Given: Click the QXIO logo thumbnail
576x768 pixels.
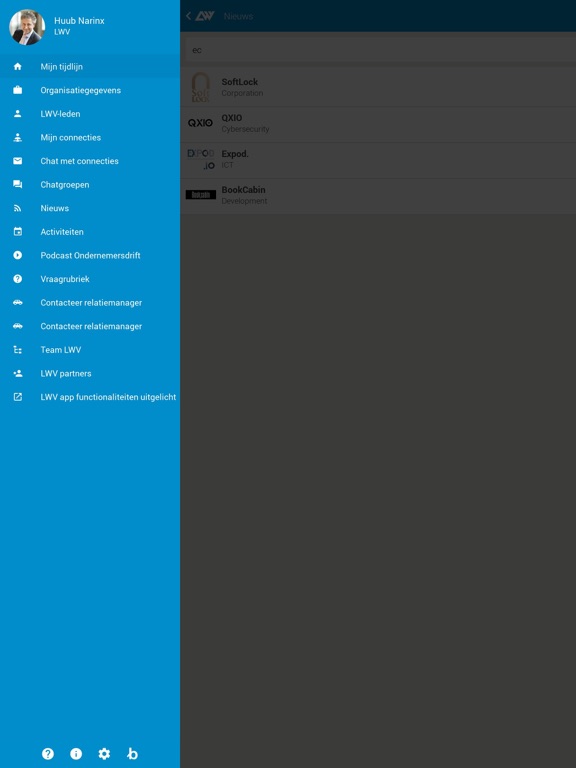Looking at the screenshot, I should pyautogui.click(x=200, y=123).
